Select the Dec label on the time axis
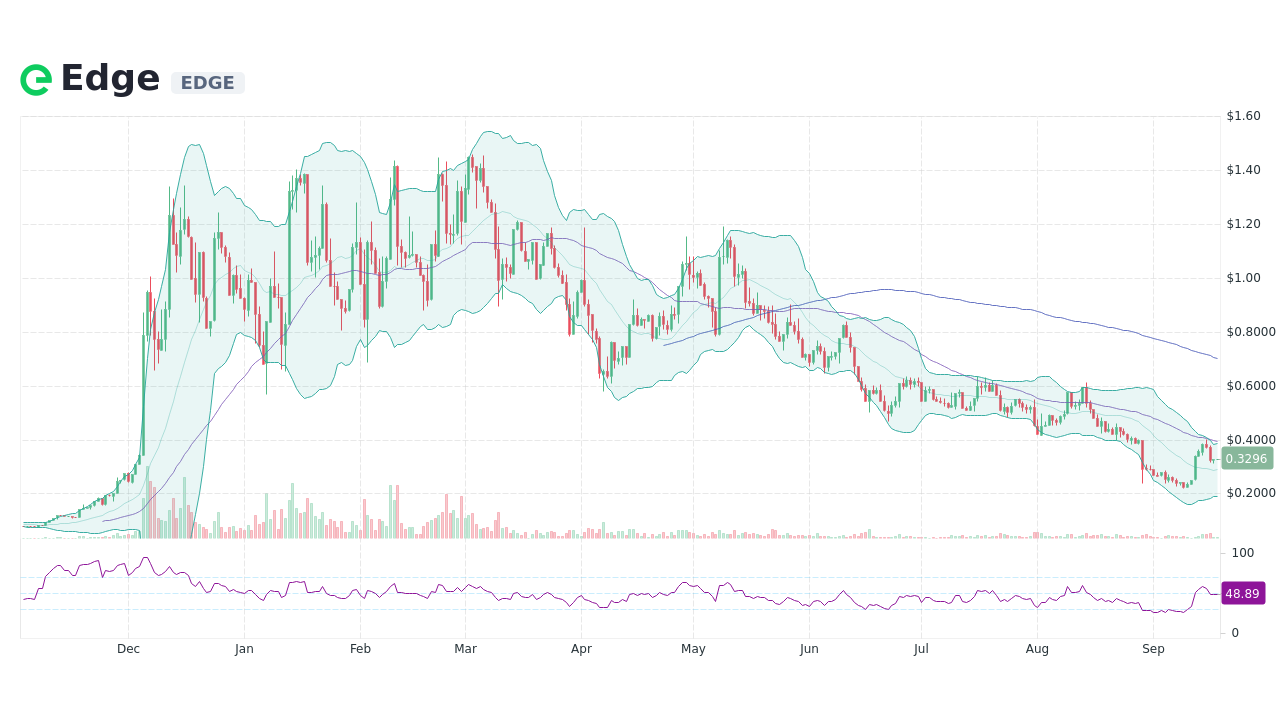Viewport: 1280px width, 720px height. [128, 648]
